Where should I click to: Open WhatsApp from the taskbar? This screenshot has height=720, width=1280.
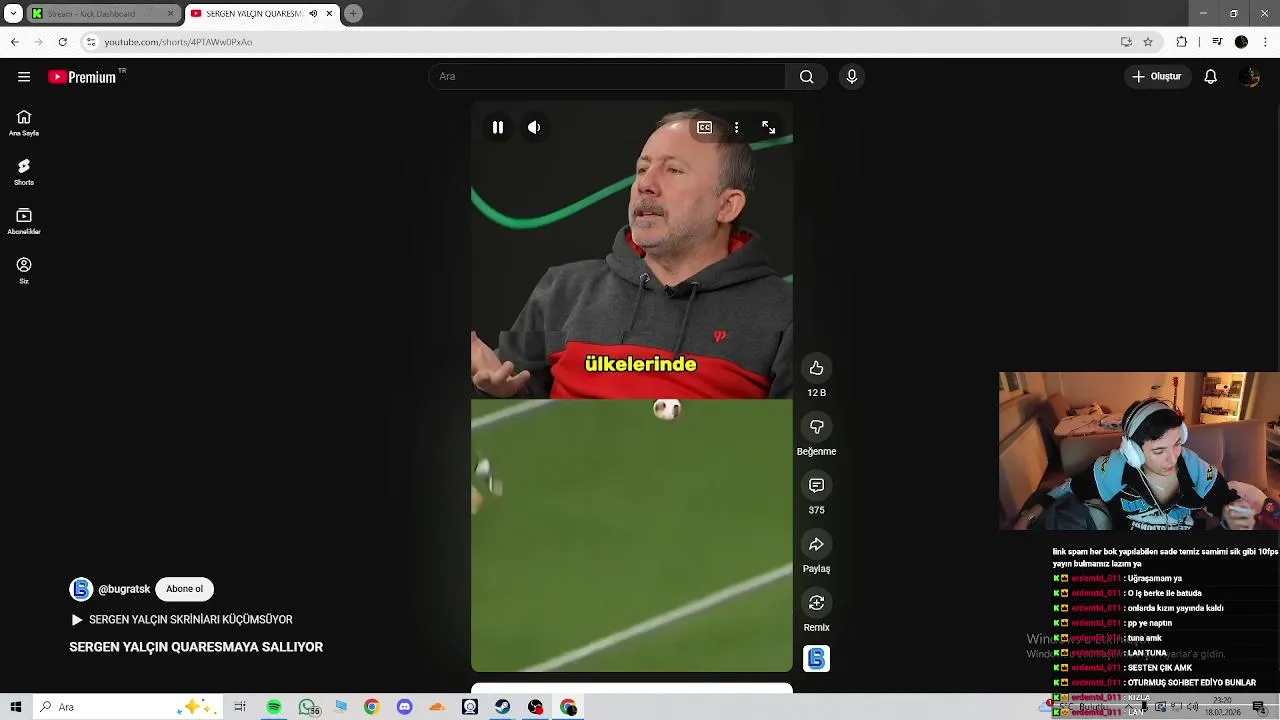(x=307, y=707)
